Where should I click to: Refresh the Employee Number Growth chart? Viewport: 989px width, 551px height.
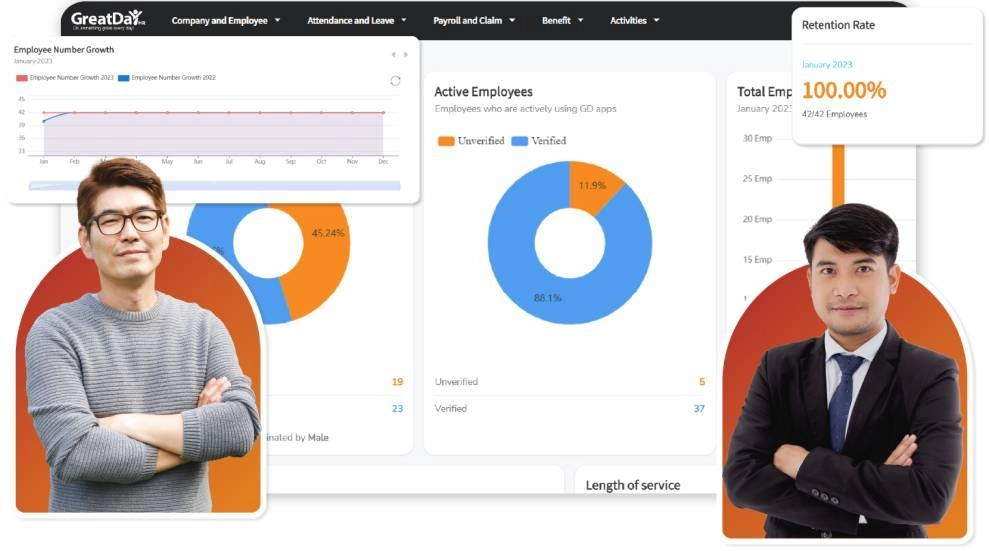tap(395, 80)
